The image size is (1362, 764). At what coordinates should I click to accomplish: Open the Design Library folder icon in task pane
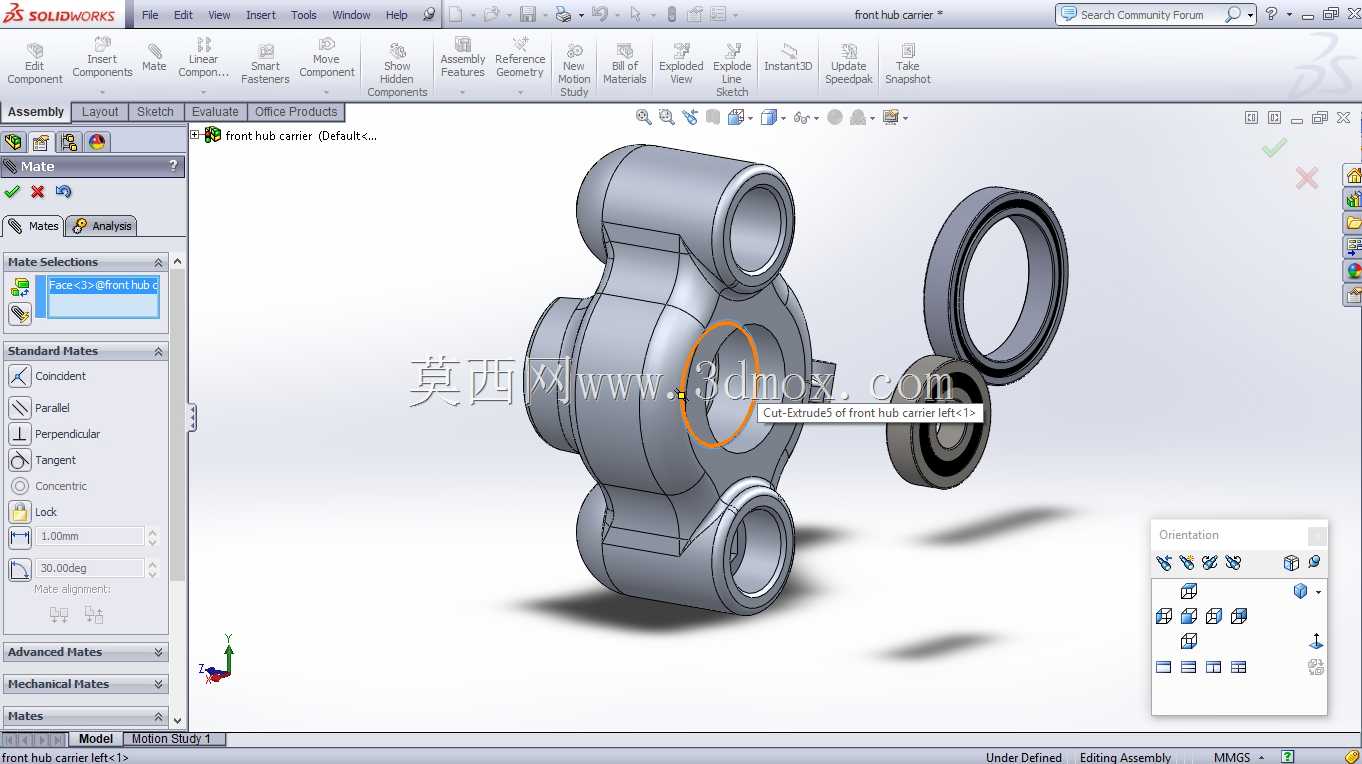click(1353, 223)
